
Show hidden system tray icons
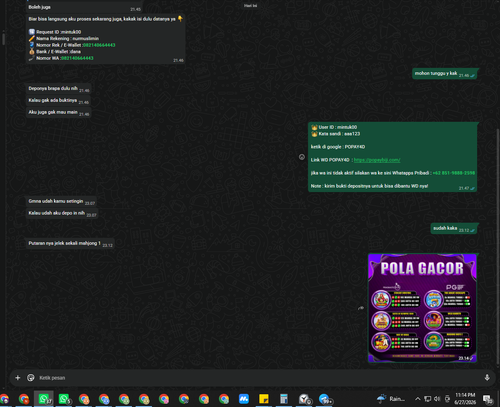click(x=418, y=399)
